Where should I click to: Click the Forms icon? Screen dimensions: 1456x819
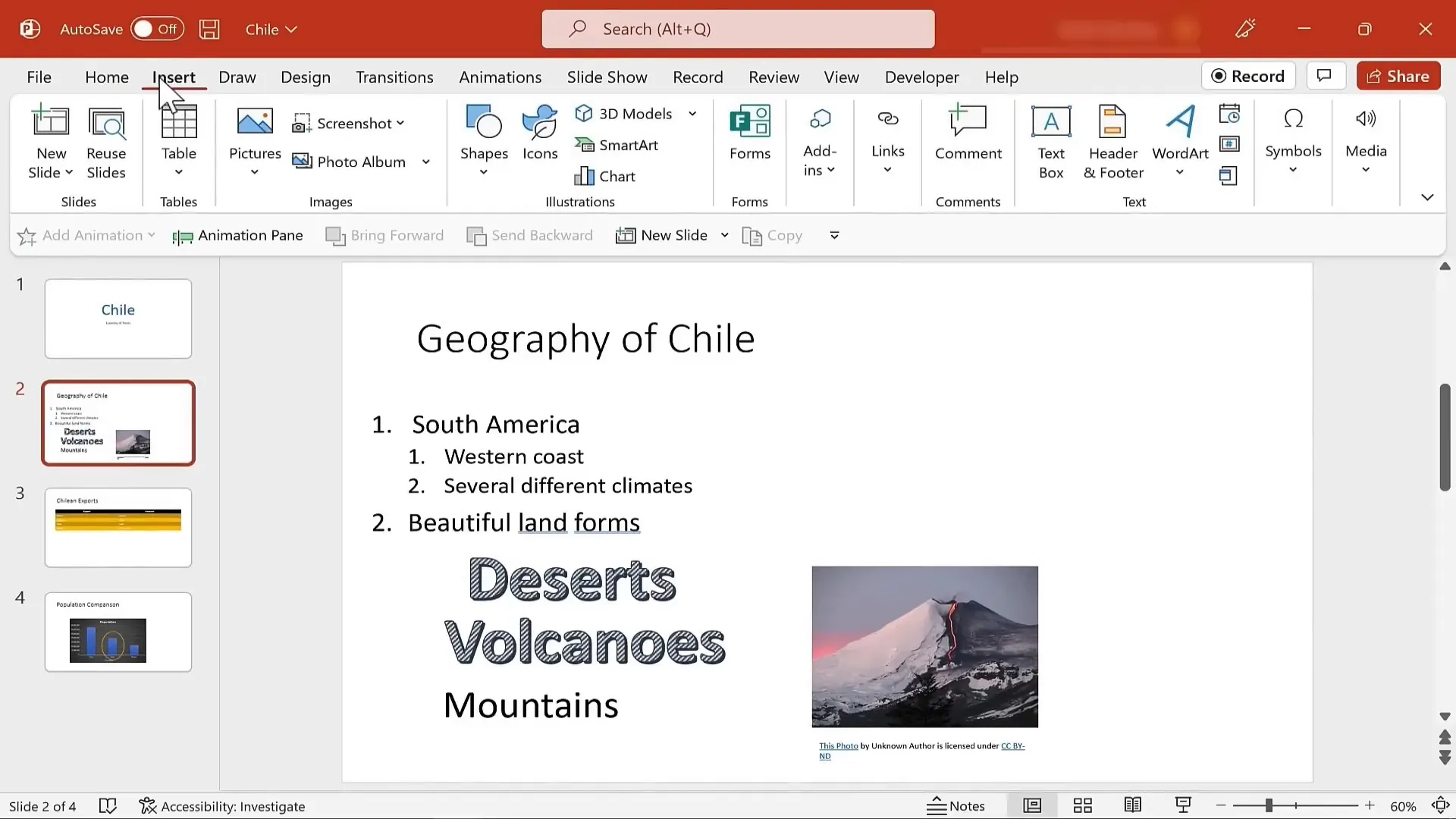point(750,121)
